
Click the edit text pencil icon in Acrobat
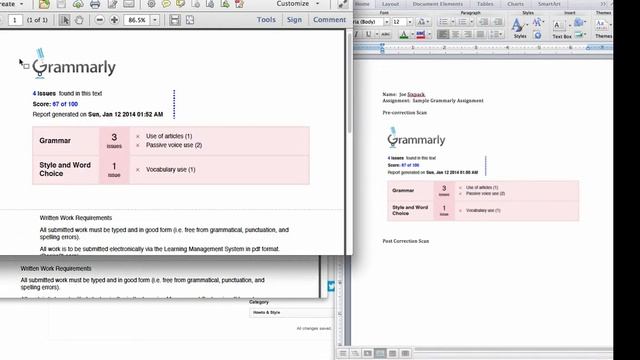pyautogui.click(x=112, y=4)
